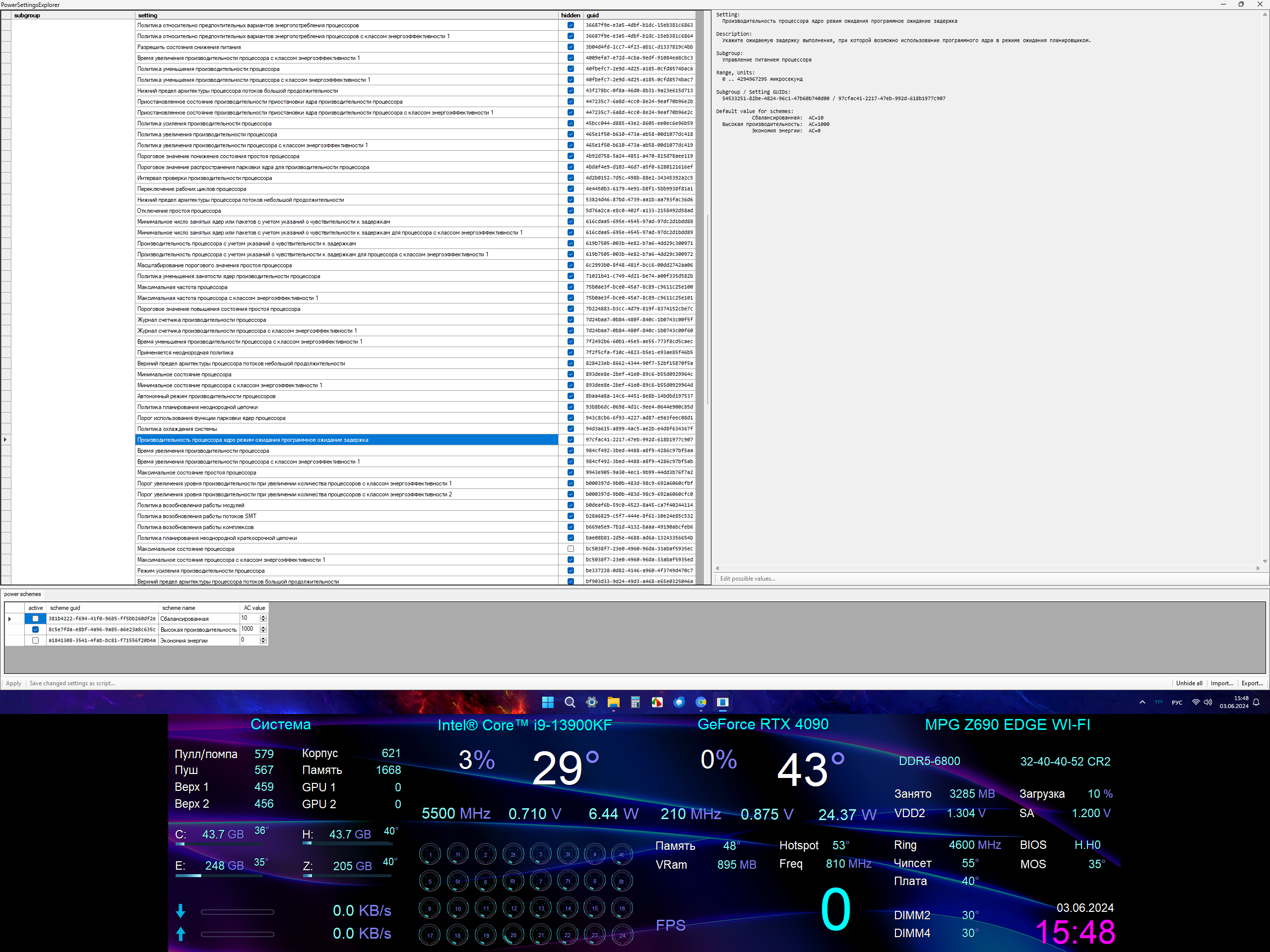Open Thunderbird from the taskbar
This screenshot has height=952, width=1270.
click(x=679, y=703)
